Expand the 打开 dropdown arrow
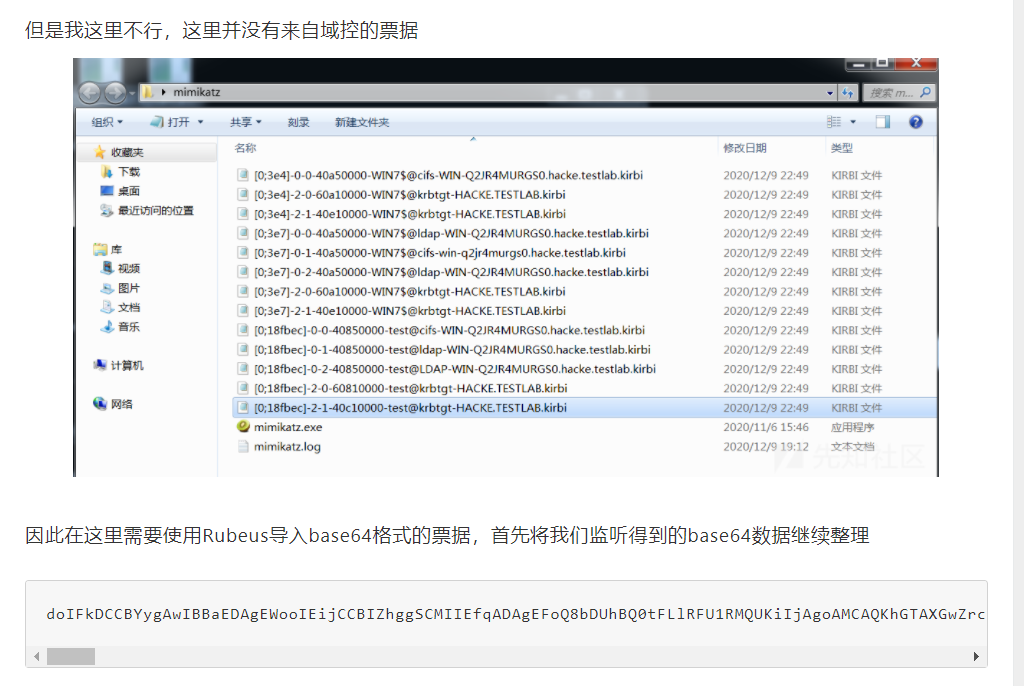 tap(200, 122)
